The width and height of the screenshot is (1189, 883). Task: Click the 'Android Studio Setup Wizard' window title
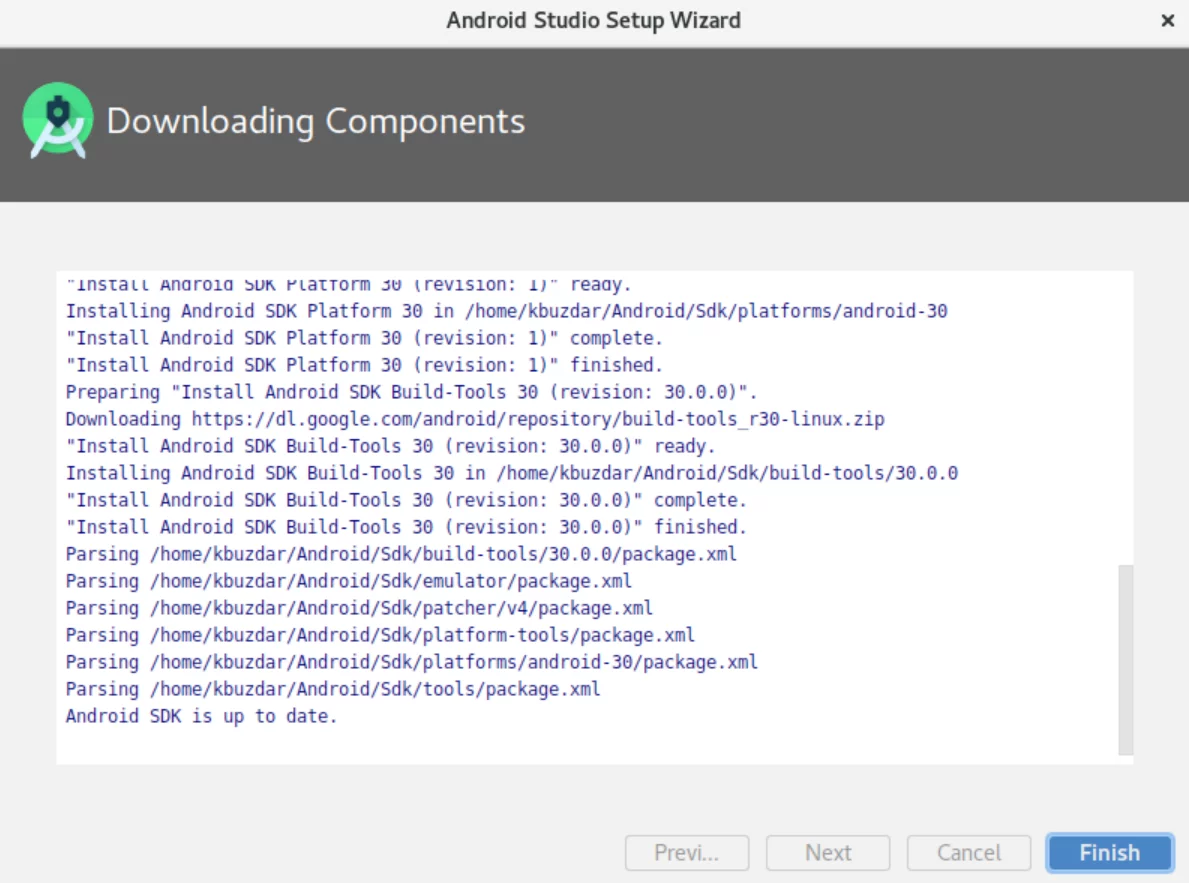pos(593,20)
